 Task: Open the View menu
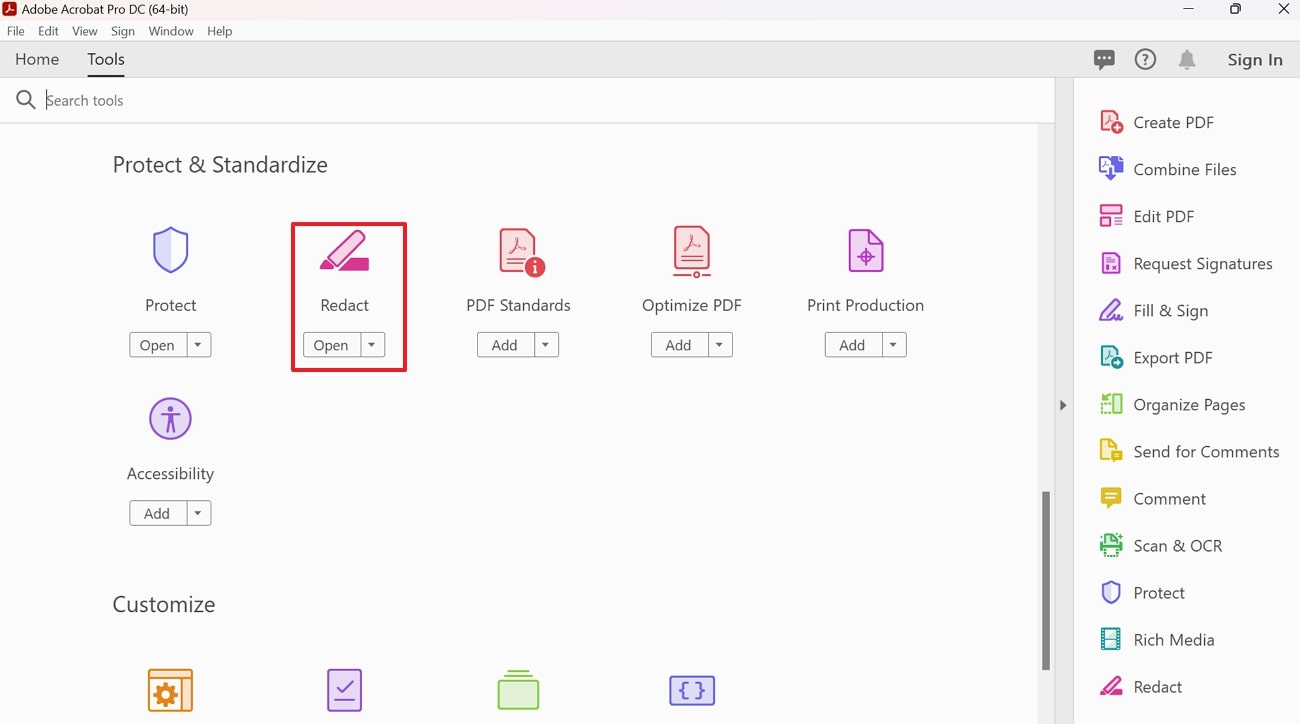[85, 31]
